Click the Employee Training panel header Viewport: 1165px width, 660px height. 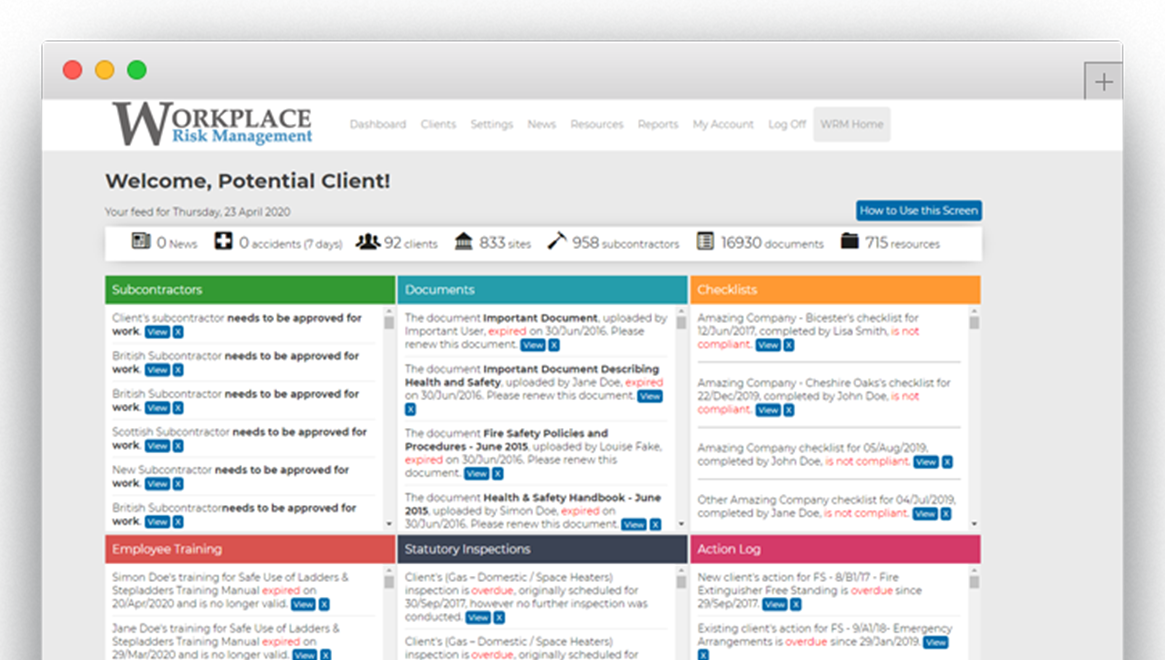coord(250,549)
